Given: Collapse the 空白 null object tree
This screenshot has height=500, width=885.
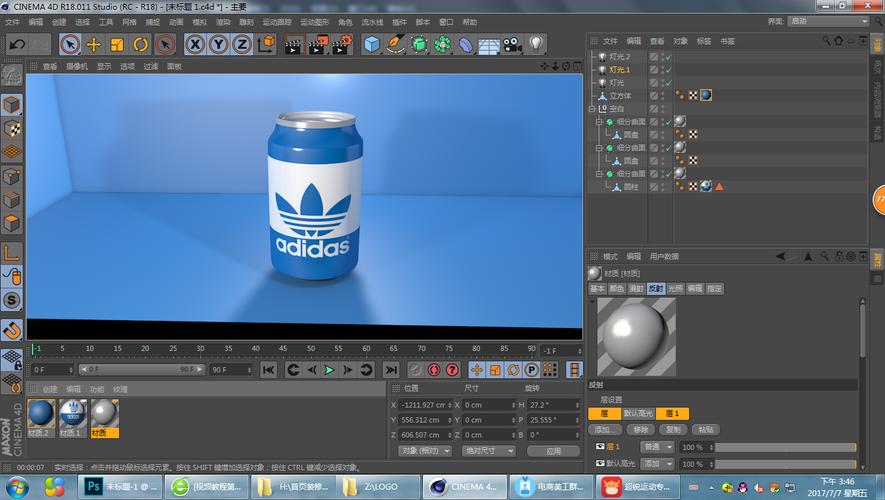Looking at the screenshot, I should [592, 108].
